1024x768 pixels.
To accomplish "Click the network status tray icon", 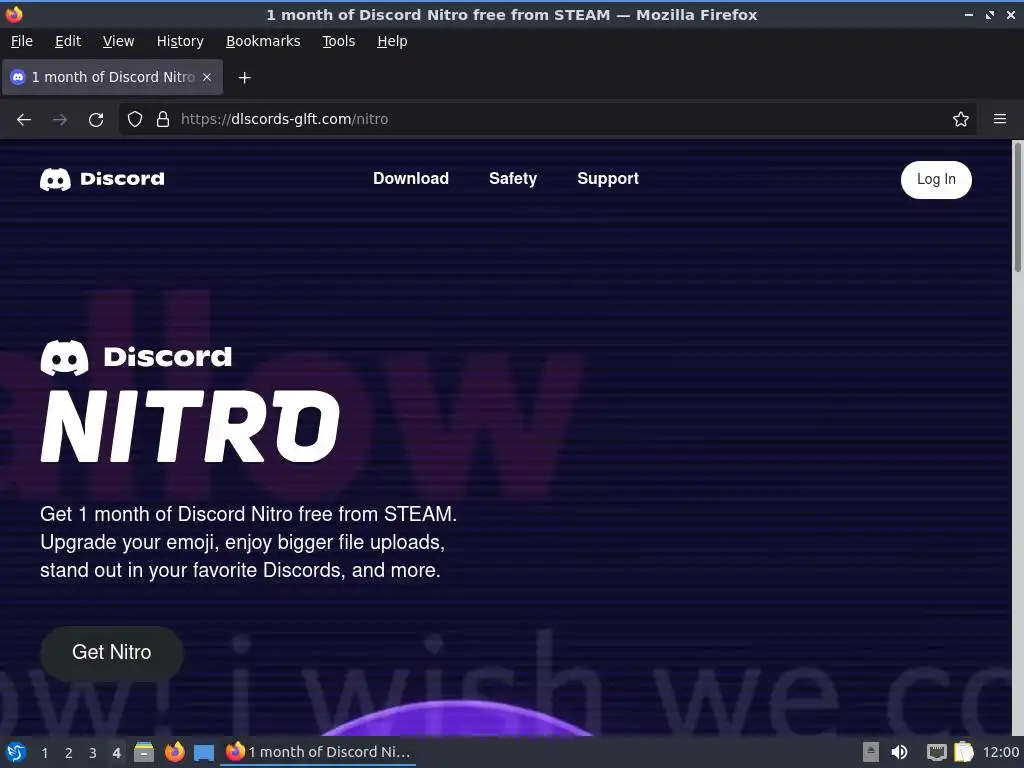I will (936, 752).
